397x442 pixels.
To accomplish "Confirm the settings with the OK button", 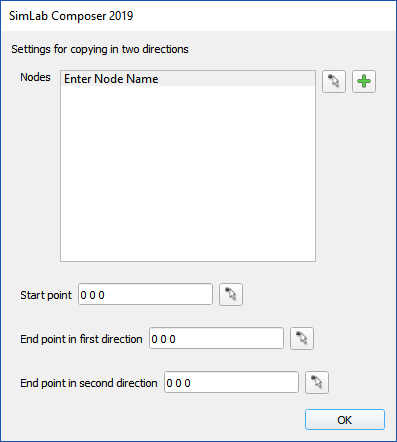I will pyautogui.click(x=345, y=420).
